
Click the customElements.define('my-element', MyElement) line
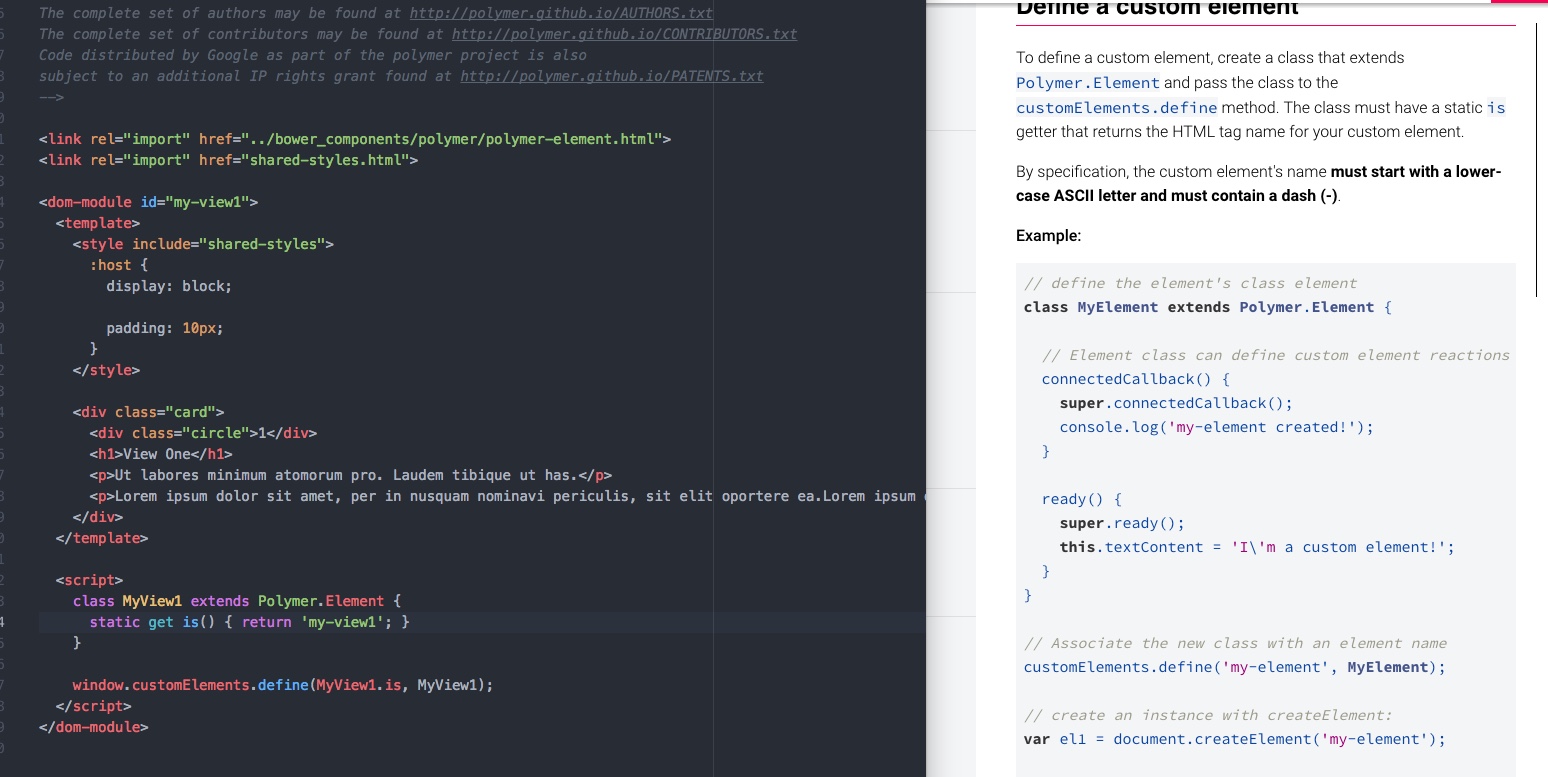coord(1235,667)
